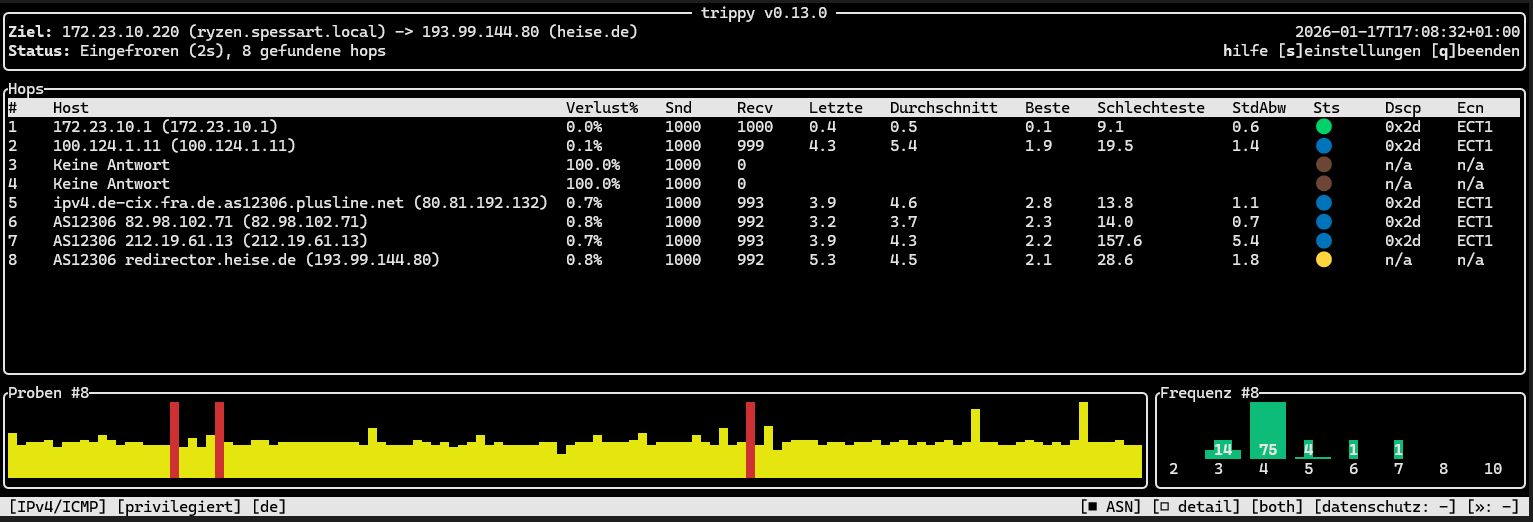Click the yellow status dot for hop 8
The height and width of the screenshot is (522, 1533).
click(x=1324, y=260)
